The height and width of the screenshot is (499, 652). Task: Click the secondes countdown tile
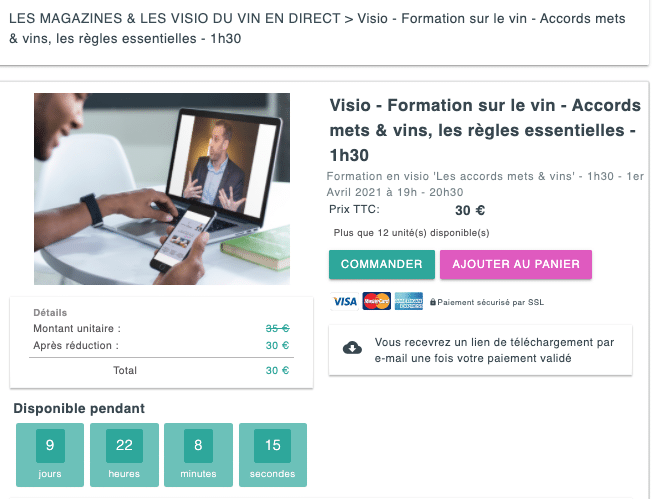273,455
